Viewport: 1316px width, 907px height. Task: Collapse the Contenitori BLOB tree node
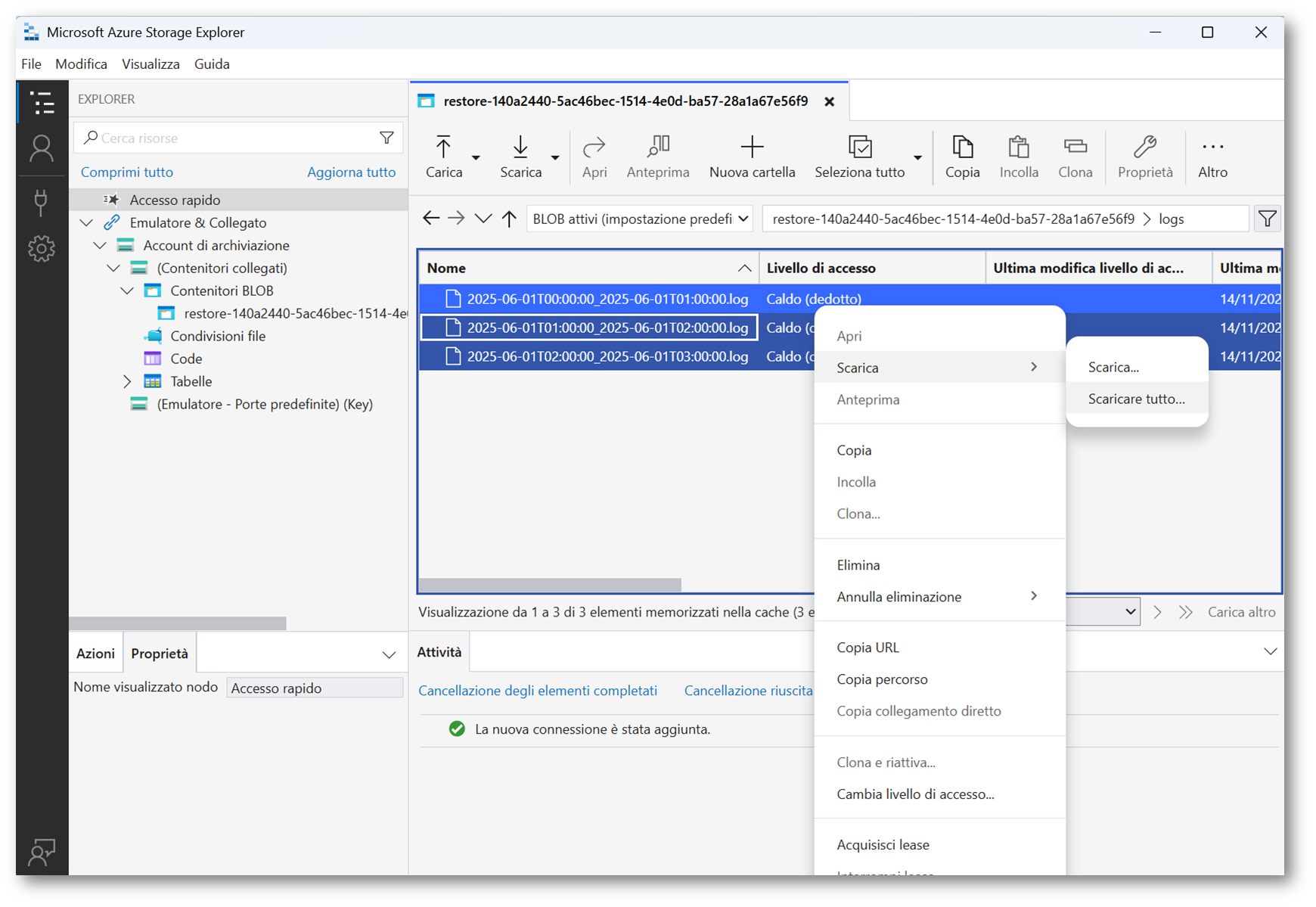click(127, 290)
